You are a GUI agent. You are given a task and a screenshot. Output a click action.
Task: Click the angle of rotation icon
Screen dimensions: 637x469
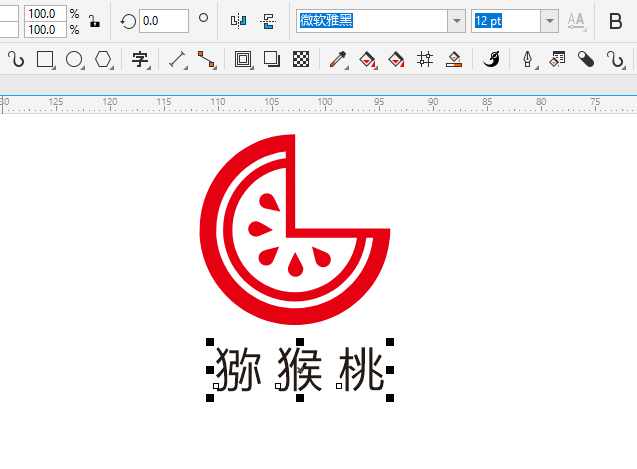pos(128,21)
